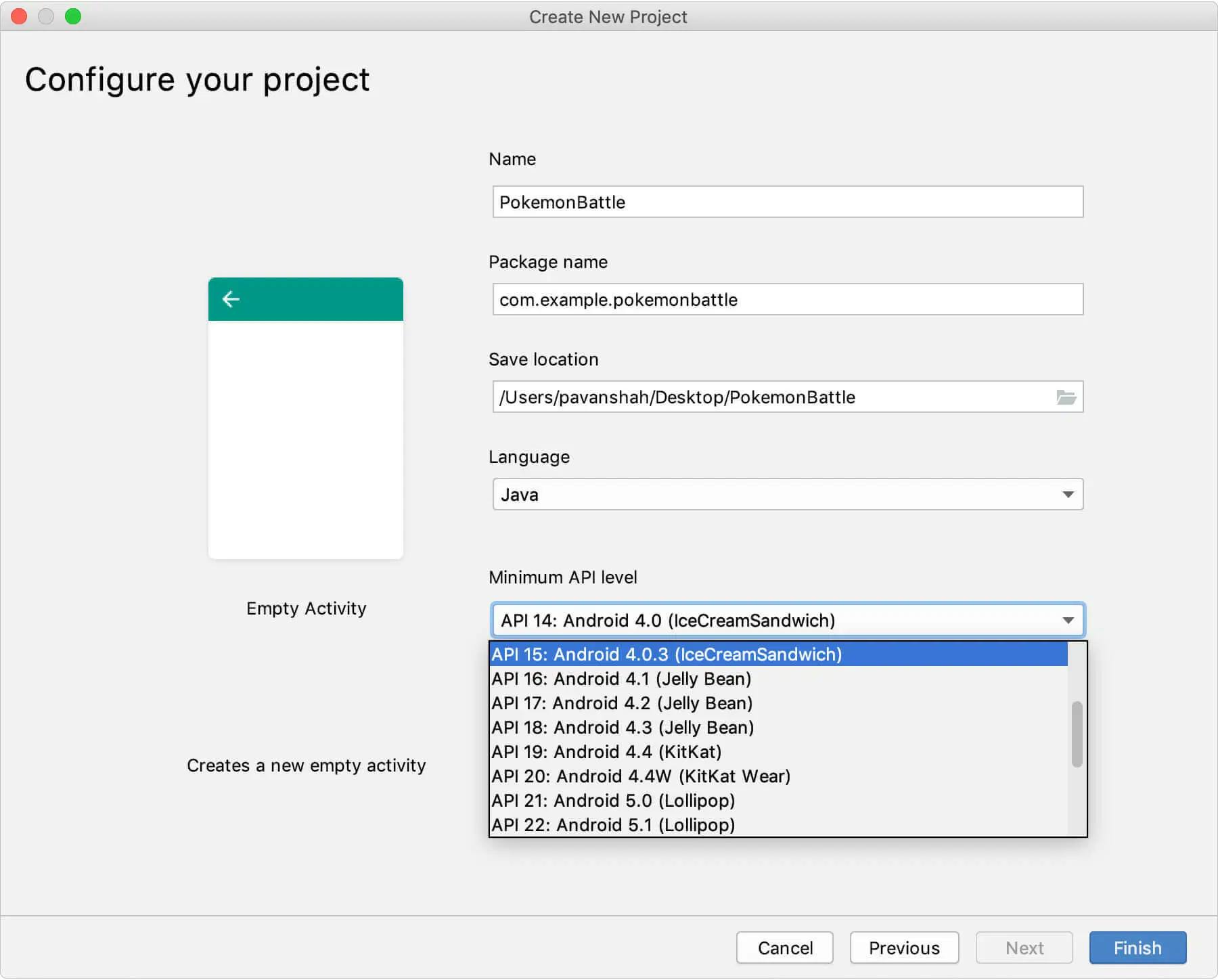The width and height of the screenshot is (1218, 980).
Task: Click the Previous button
Action: click(904, 948)
